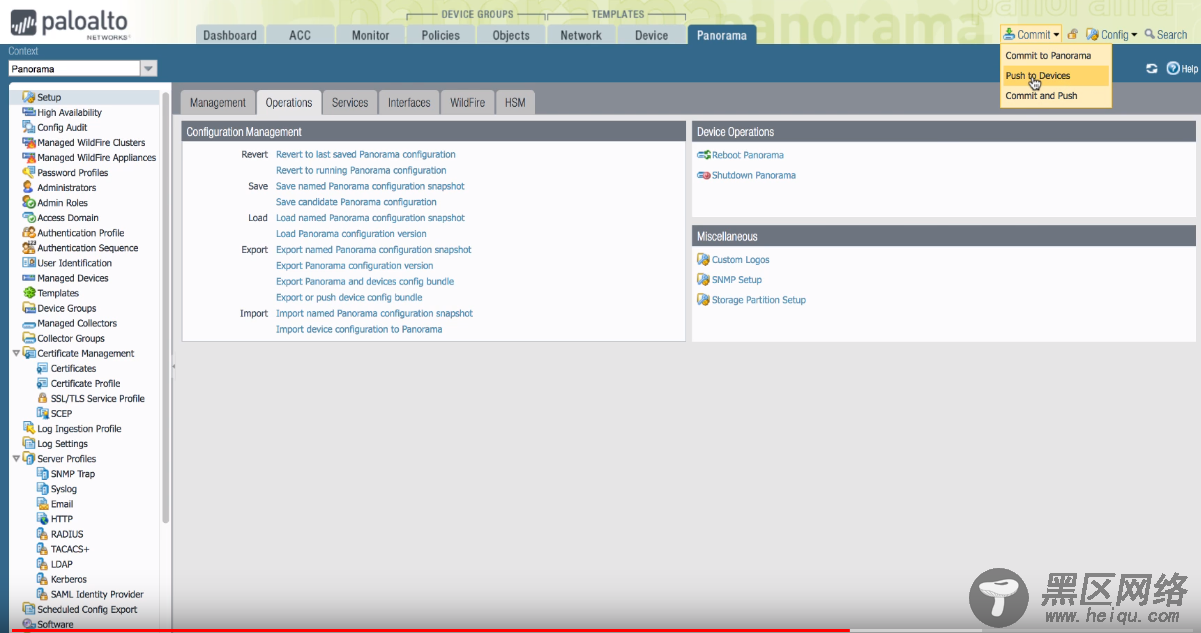Click the Authentication Profile icon

click(29, 232)
